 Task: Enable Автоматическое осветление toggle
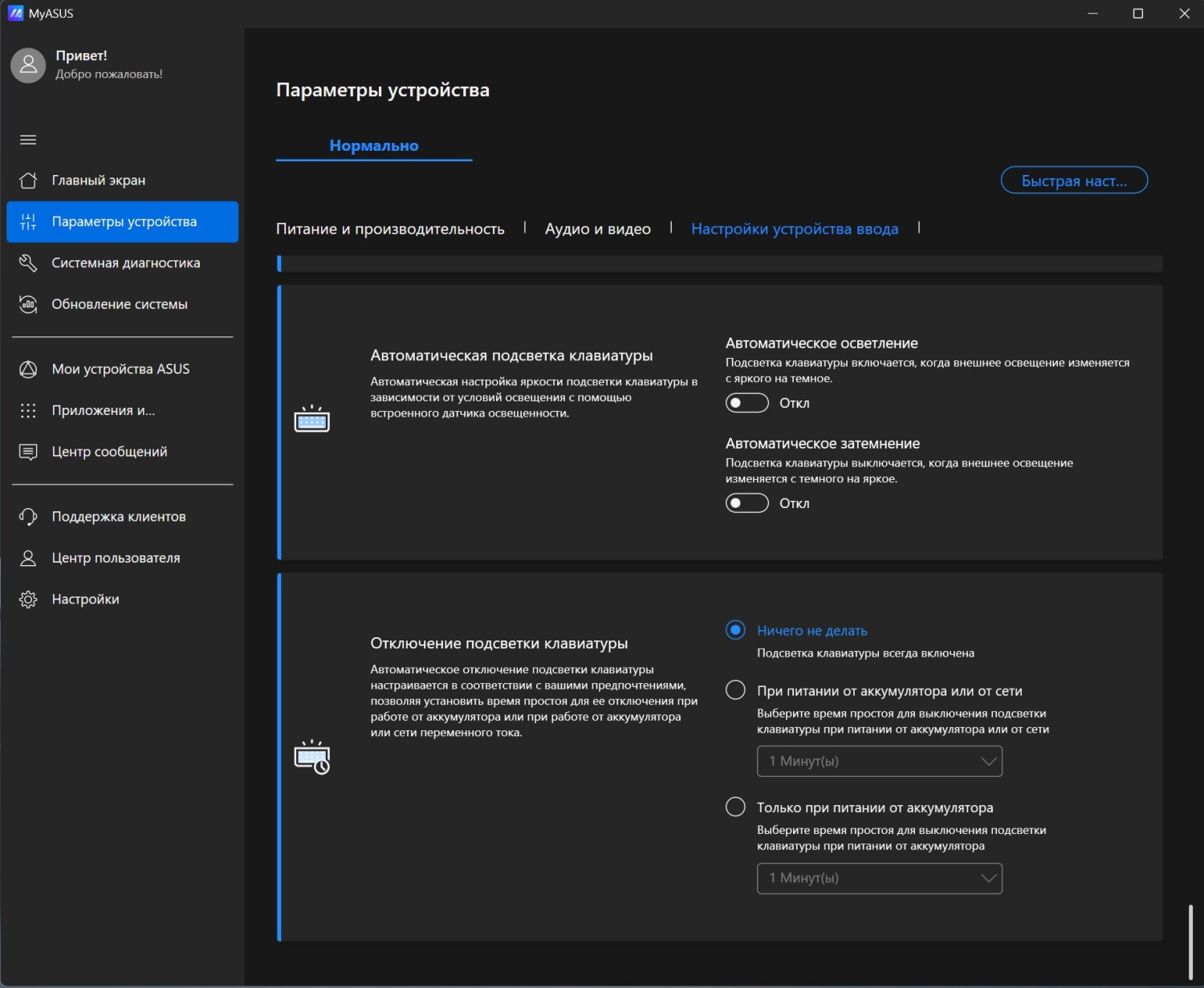[x=746, y=403]
